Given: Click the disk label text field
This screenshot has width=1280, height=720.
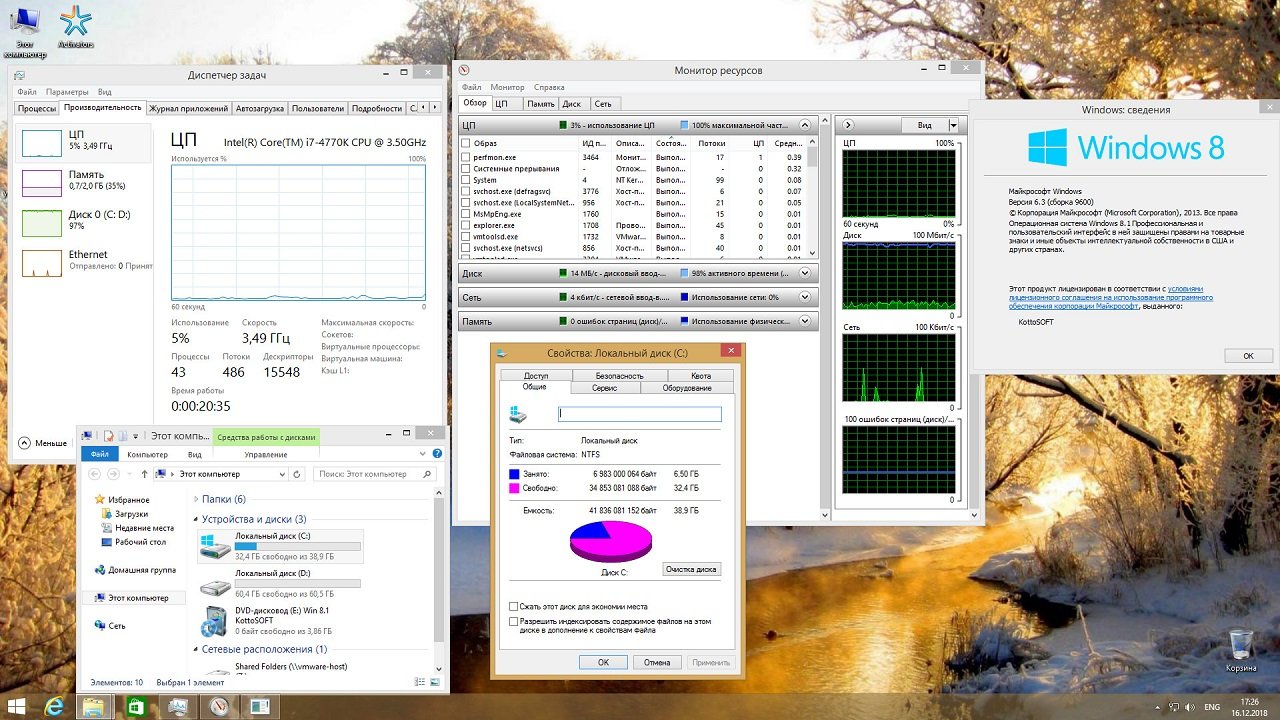Looking at the screenshot, I should 639,413.
